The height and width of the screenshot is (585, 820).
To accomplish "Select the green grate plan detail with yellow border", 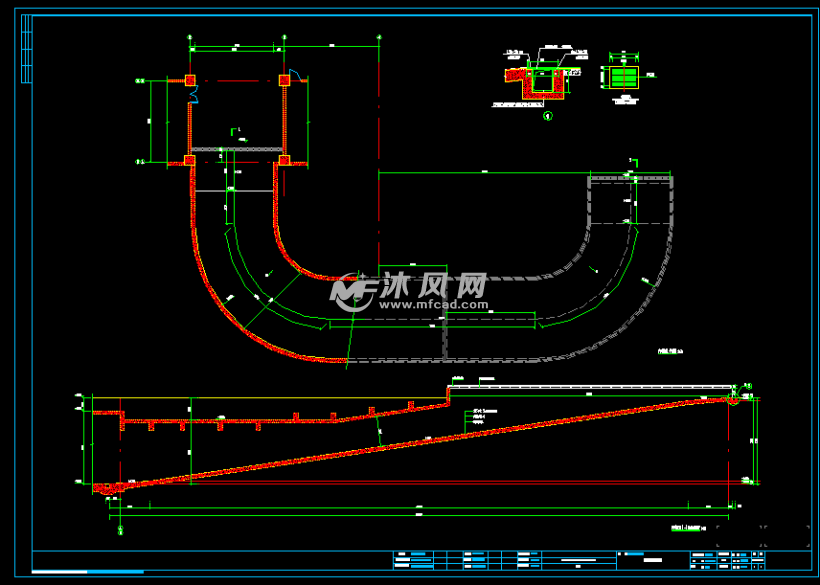I will (624, 77).
